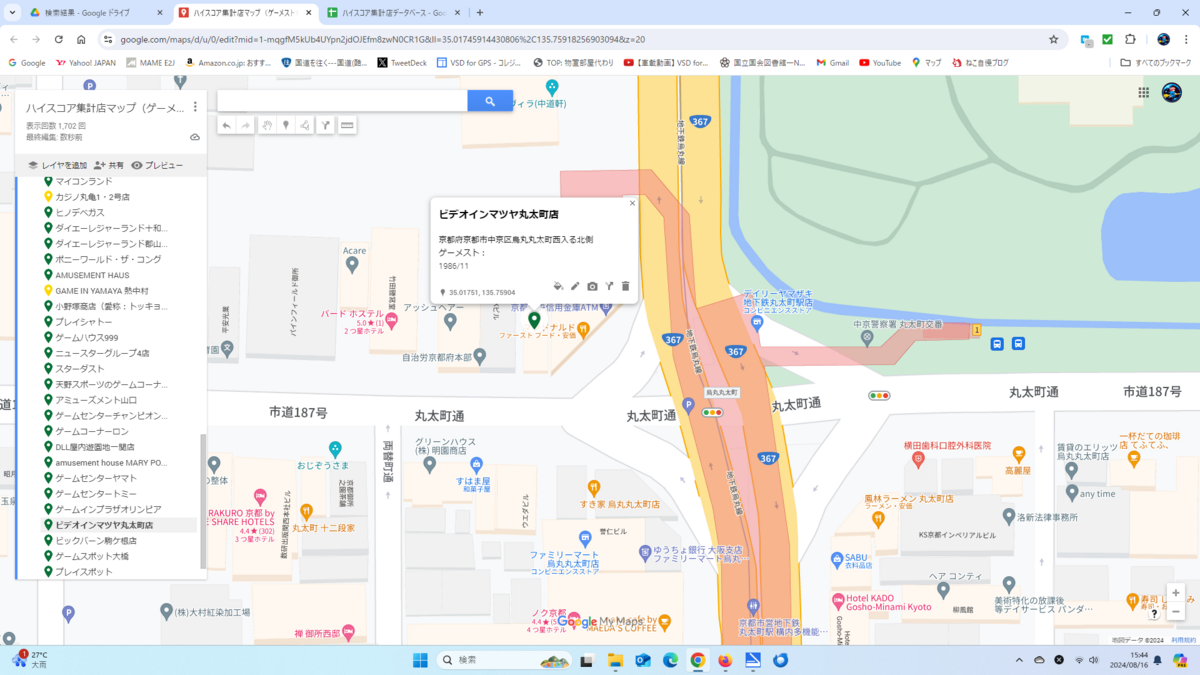Click the taskbar 検索 search box
Image resolution: width=1200 pixels, height=675 pixels.
[x=506, y=660]
